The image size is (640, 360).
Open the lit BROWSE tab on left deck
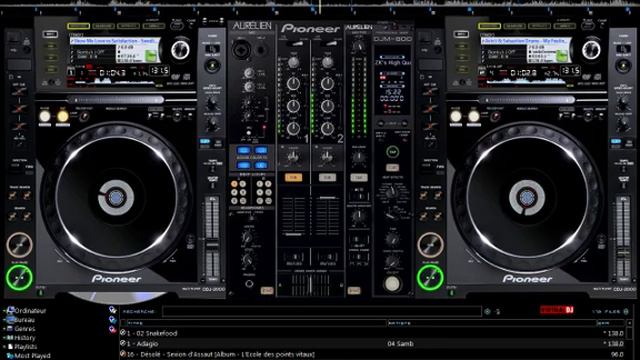click(x=78, y=26)
